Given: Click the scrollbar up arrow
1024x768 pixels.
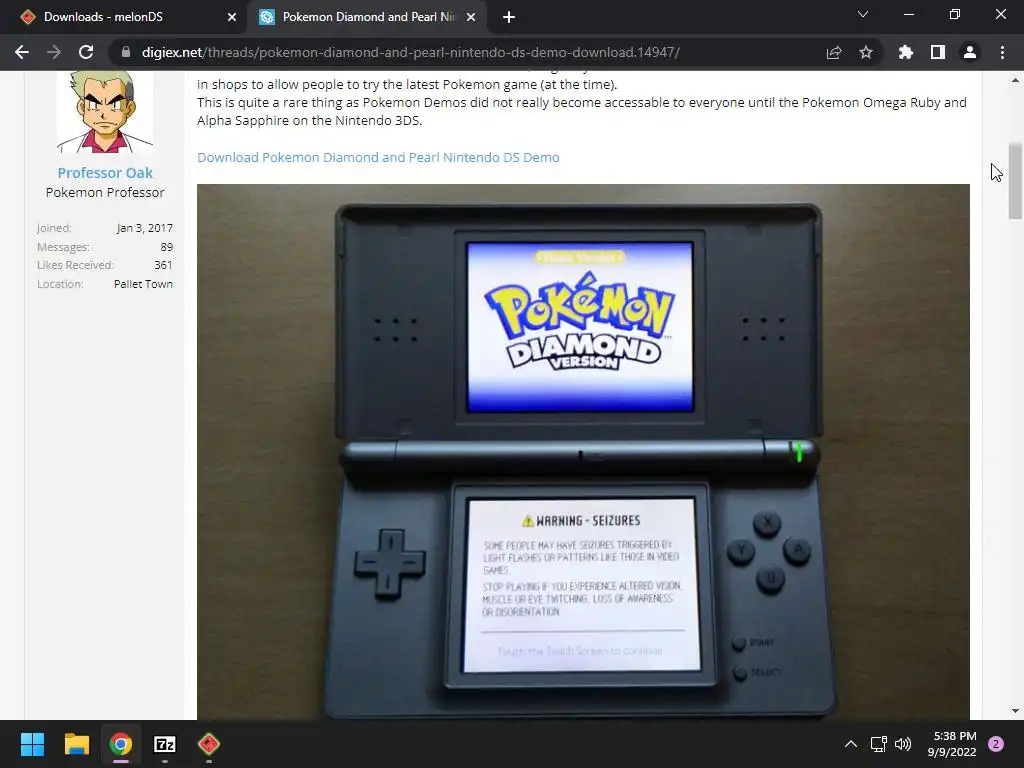Looking at the screenshot, I should tap(1015, 80).
